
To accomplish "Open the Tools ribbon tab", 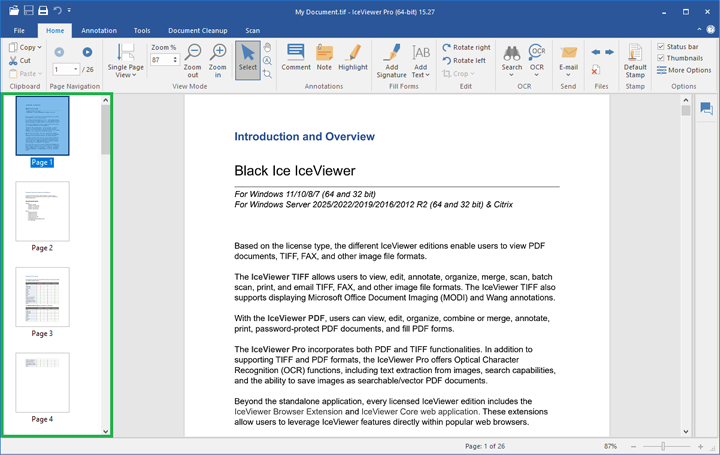I will (142, 30).
